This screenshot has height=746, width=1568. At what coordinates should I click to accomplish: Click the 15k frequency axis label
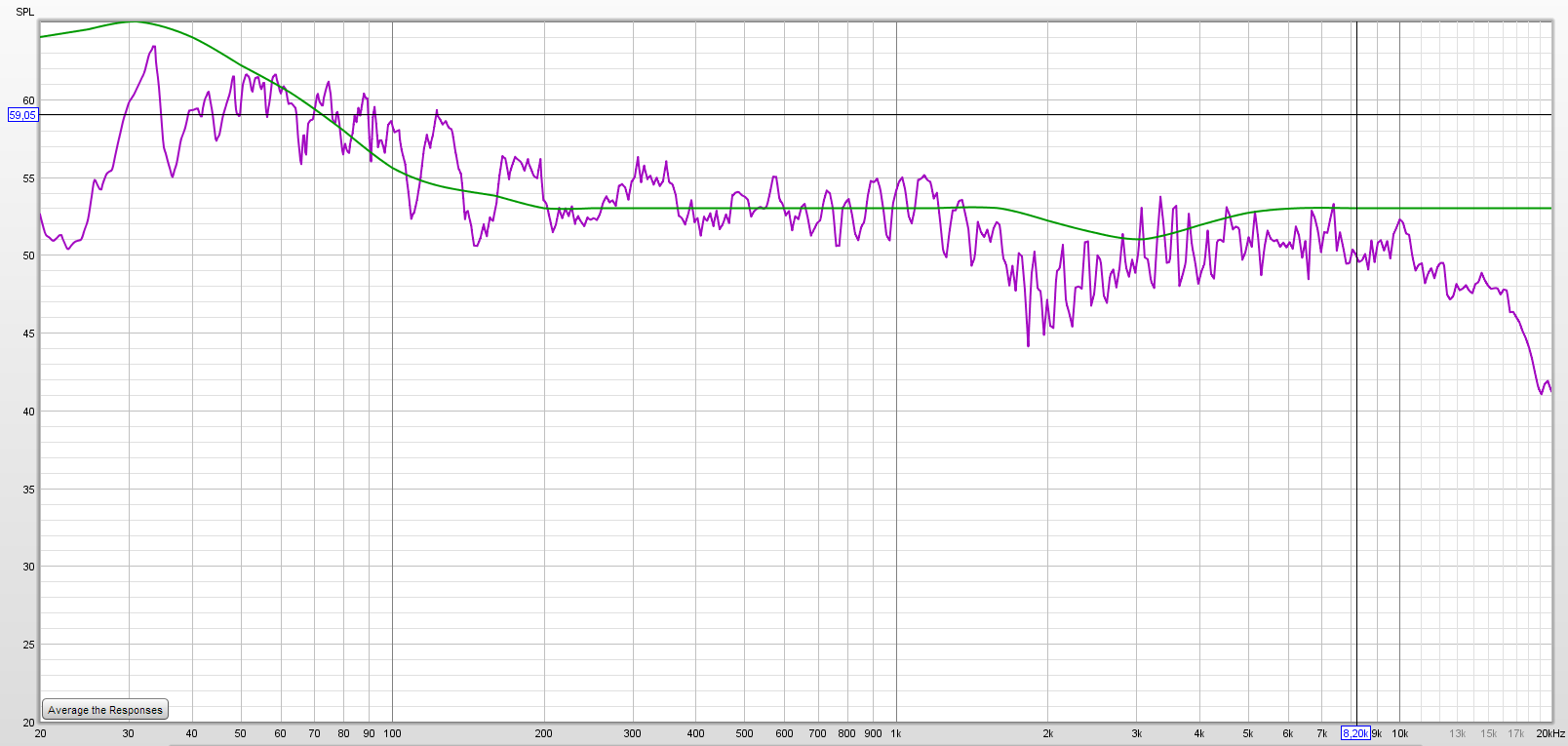tap(1488, 733)
